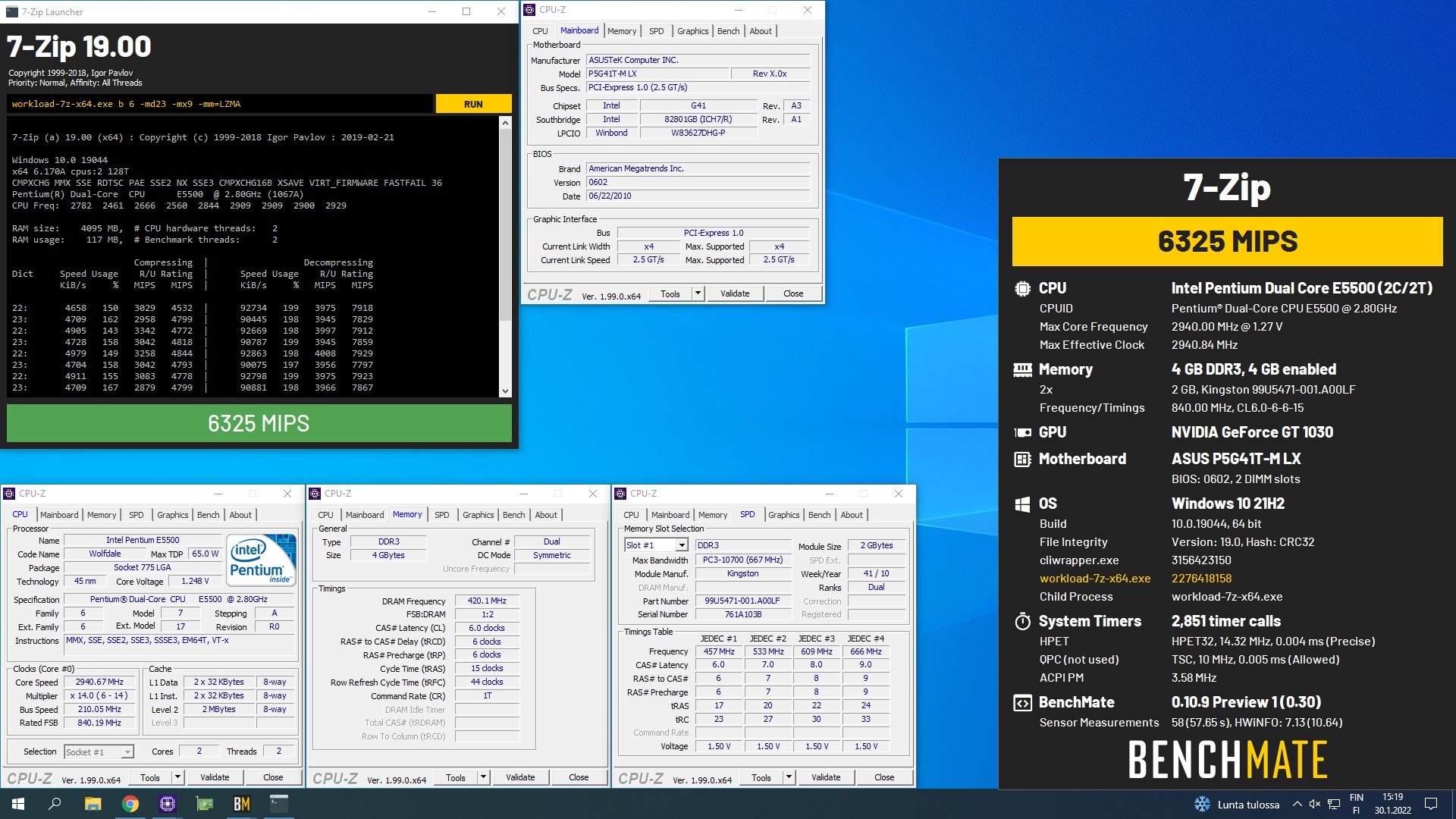
Task: Open the Windows Start menu
Action: (x=18, y=804)
